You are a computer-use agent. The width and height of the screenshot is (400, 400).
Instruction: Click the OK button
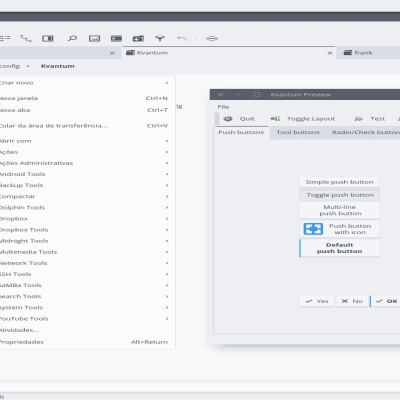(x=385, y=301)
